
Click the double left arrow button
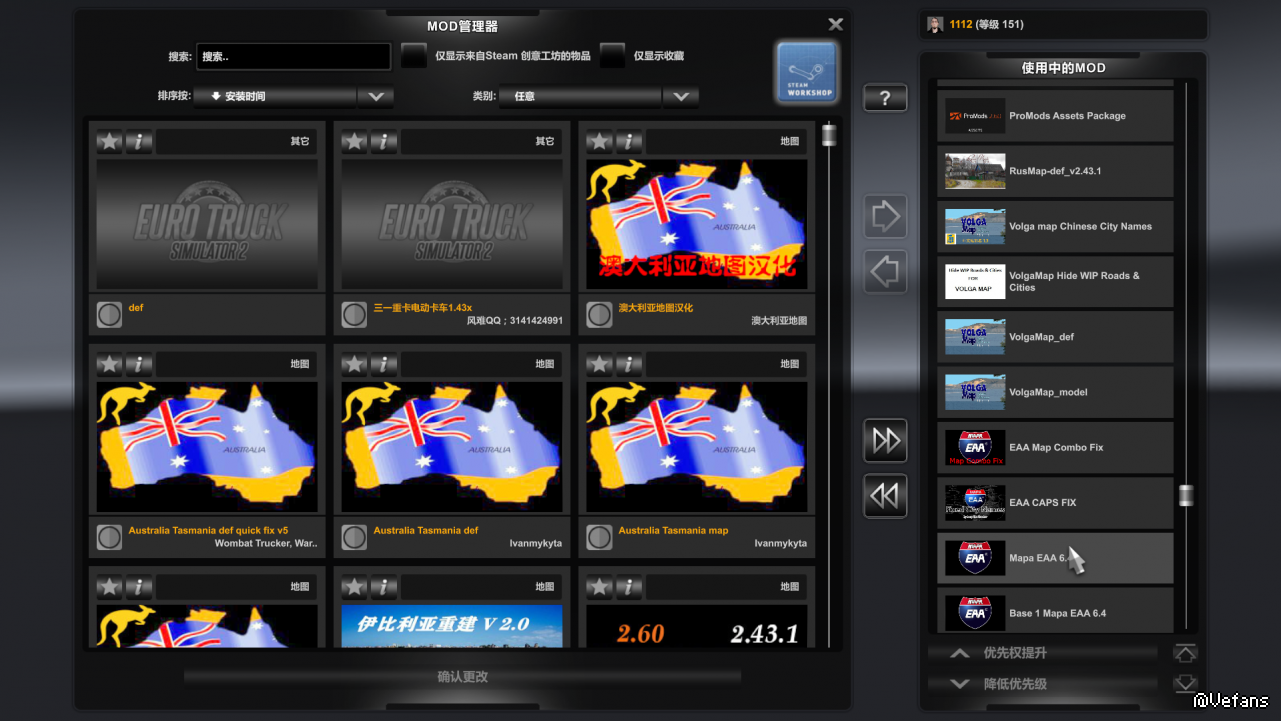885,496
